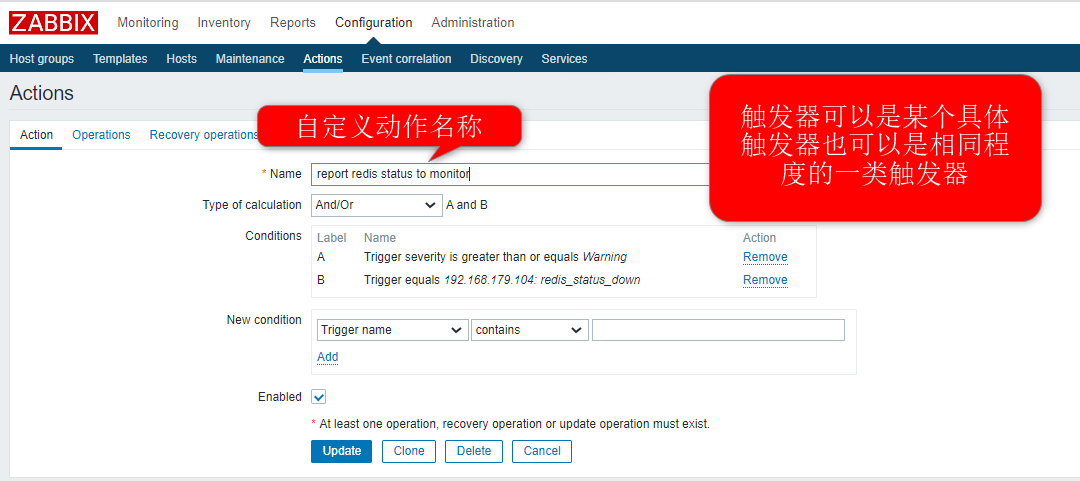Screen dimensions: 1080x481
Task: Open the Reports menu
Action: pyautogui.click(x=293, y=23)
